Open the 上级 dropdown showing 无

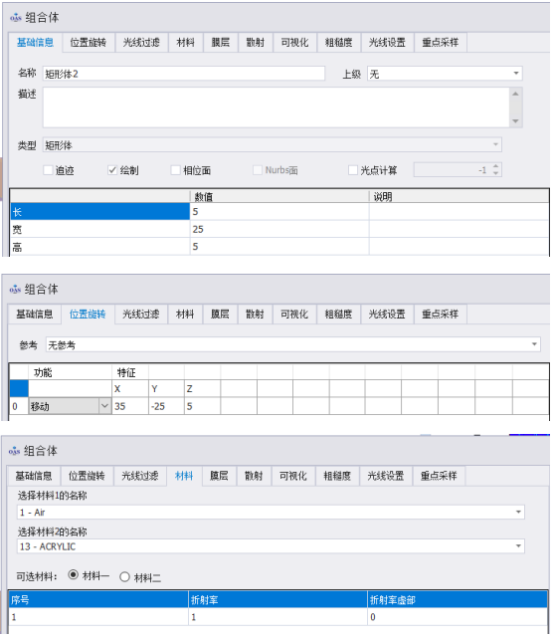pyautogui.click(x=444, y=74)
